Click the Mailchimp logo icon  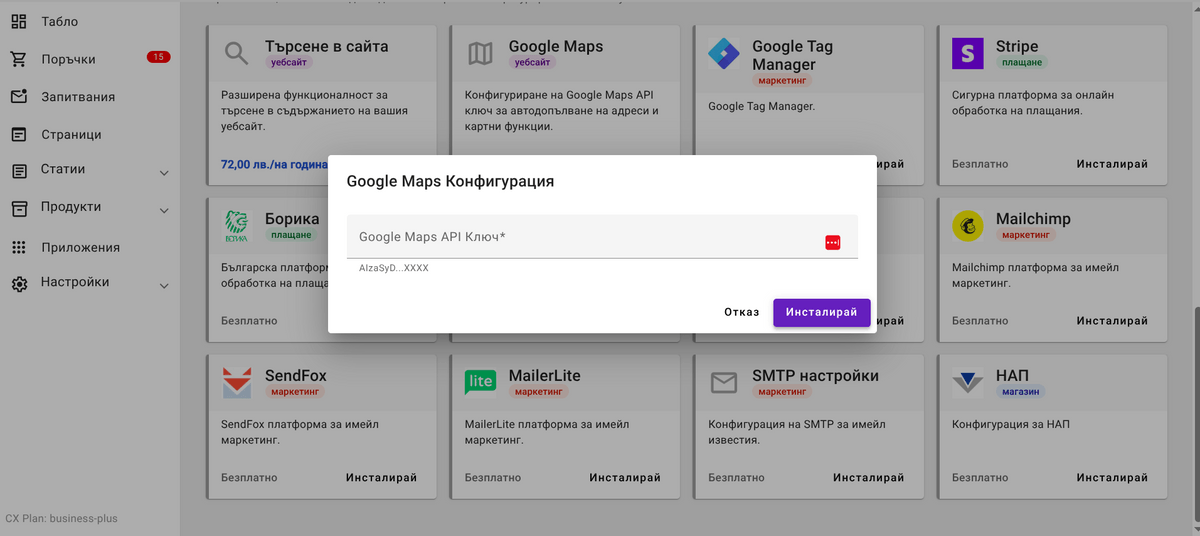[x=967, y=226]
